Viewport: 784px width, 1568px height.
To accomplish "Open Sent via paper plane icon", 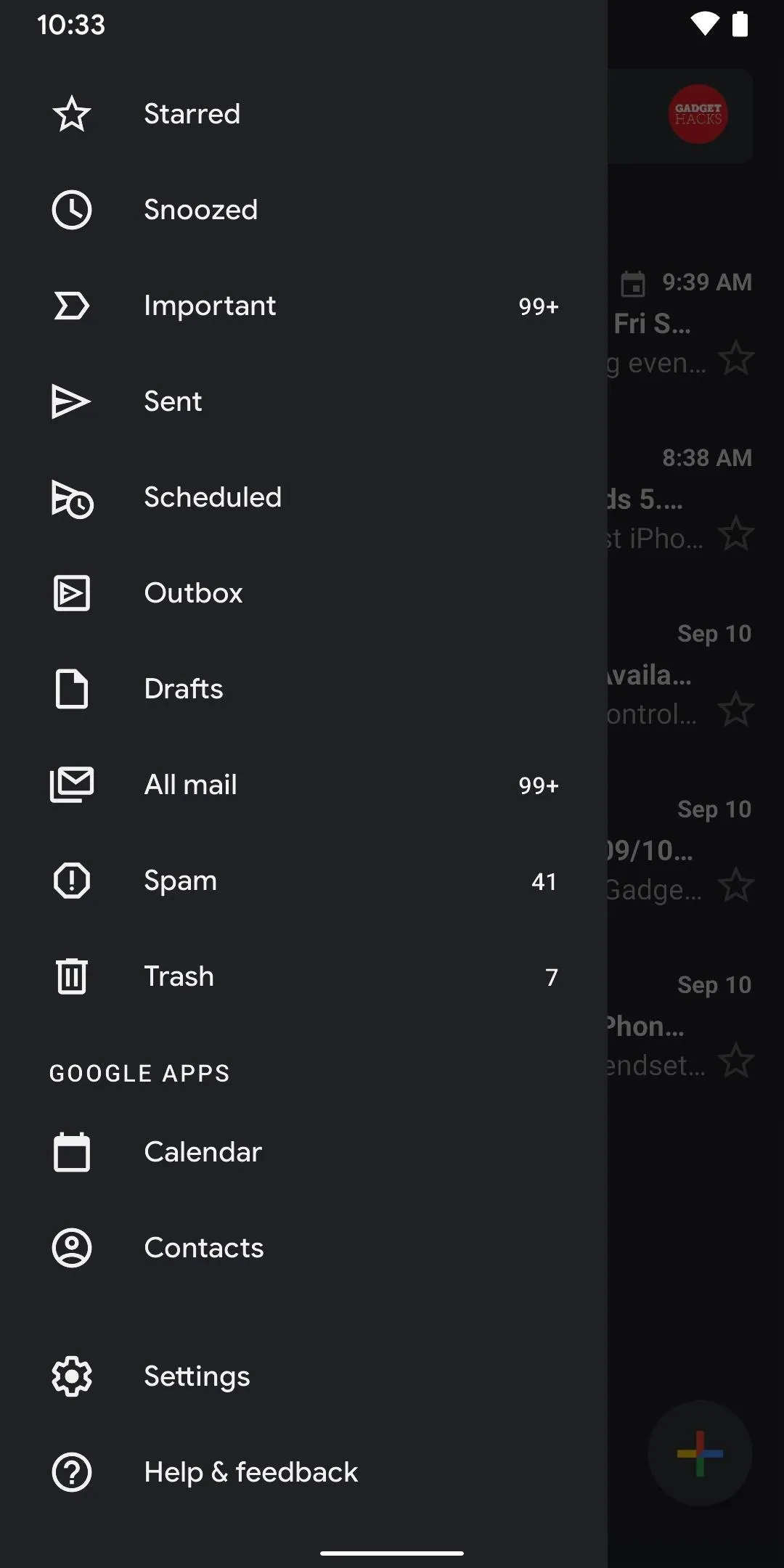I will [x=71, y=401].
